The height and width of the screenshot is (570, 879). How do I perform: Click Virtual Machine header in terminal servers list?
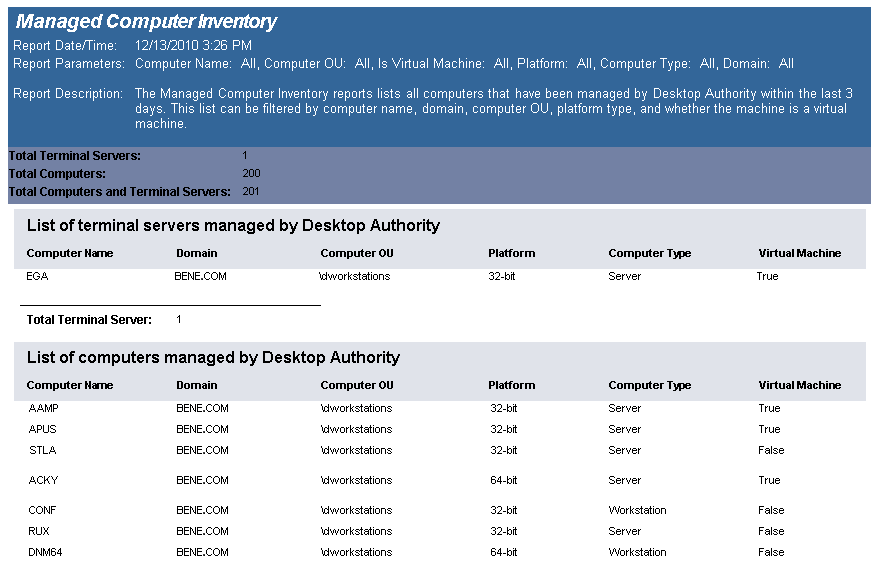[x=799, y=253]
